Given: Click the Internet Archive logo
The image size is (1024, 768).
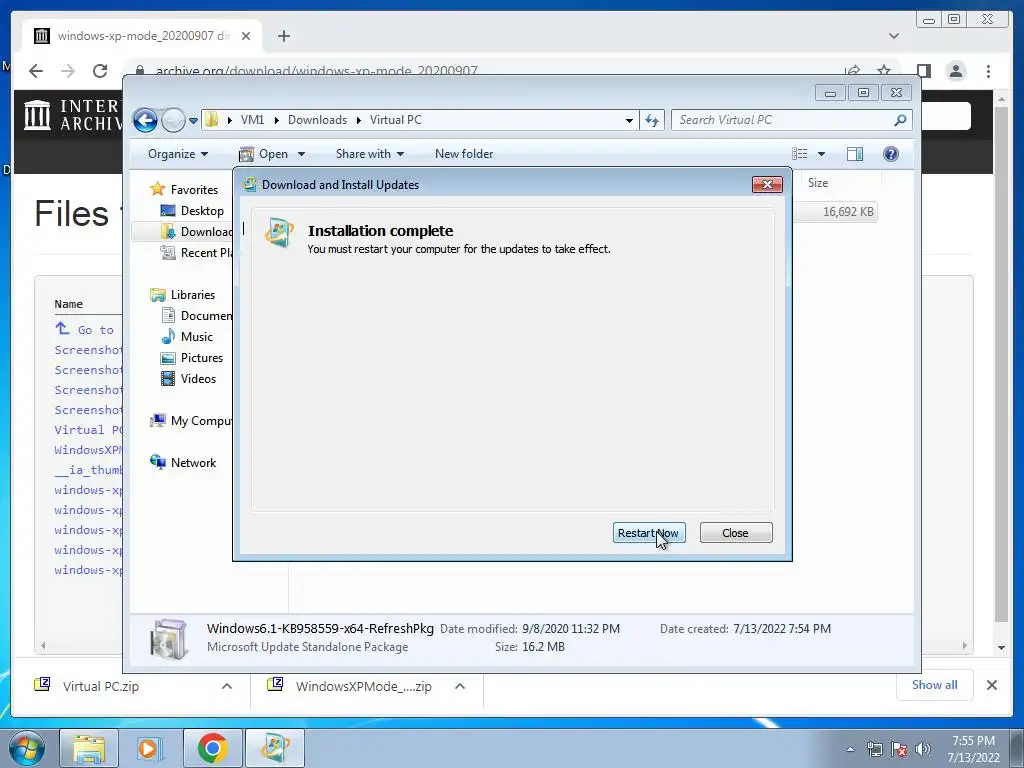Looking at the screenshot, I should 72,114.
